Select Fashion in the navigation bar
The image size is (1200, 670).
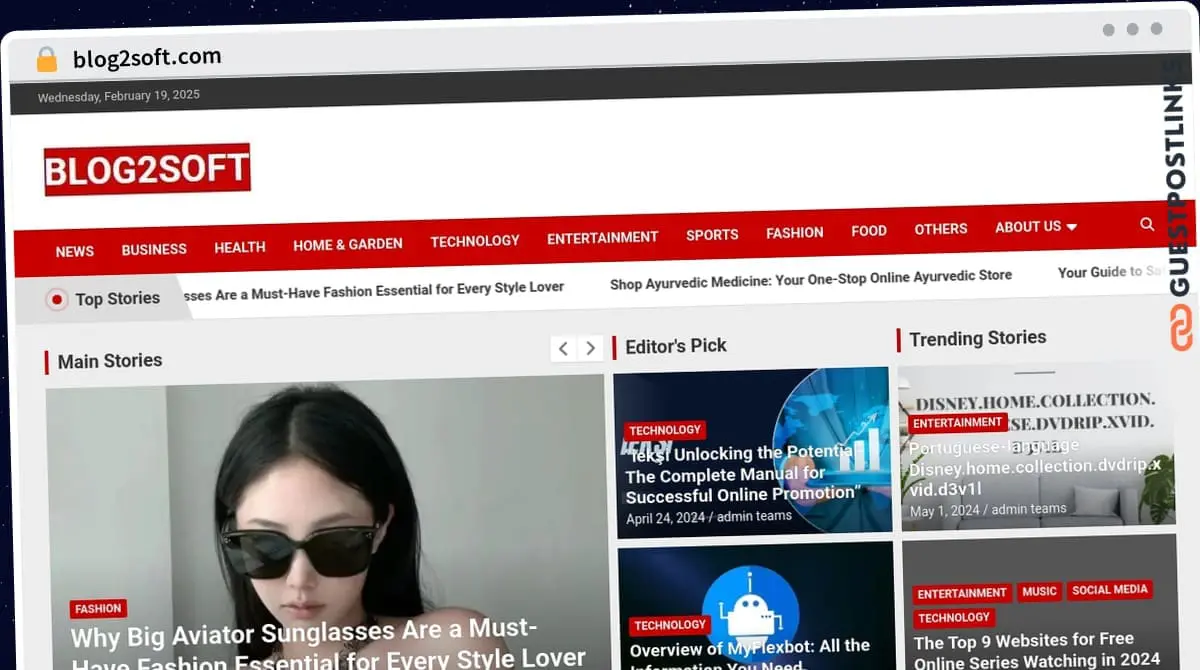pyautogui.click(x=795, y=232)
